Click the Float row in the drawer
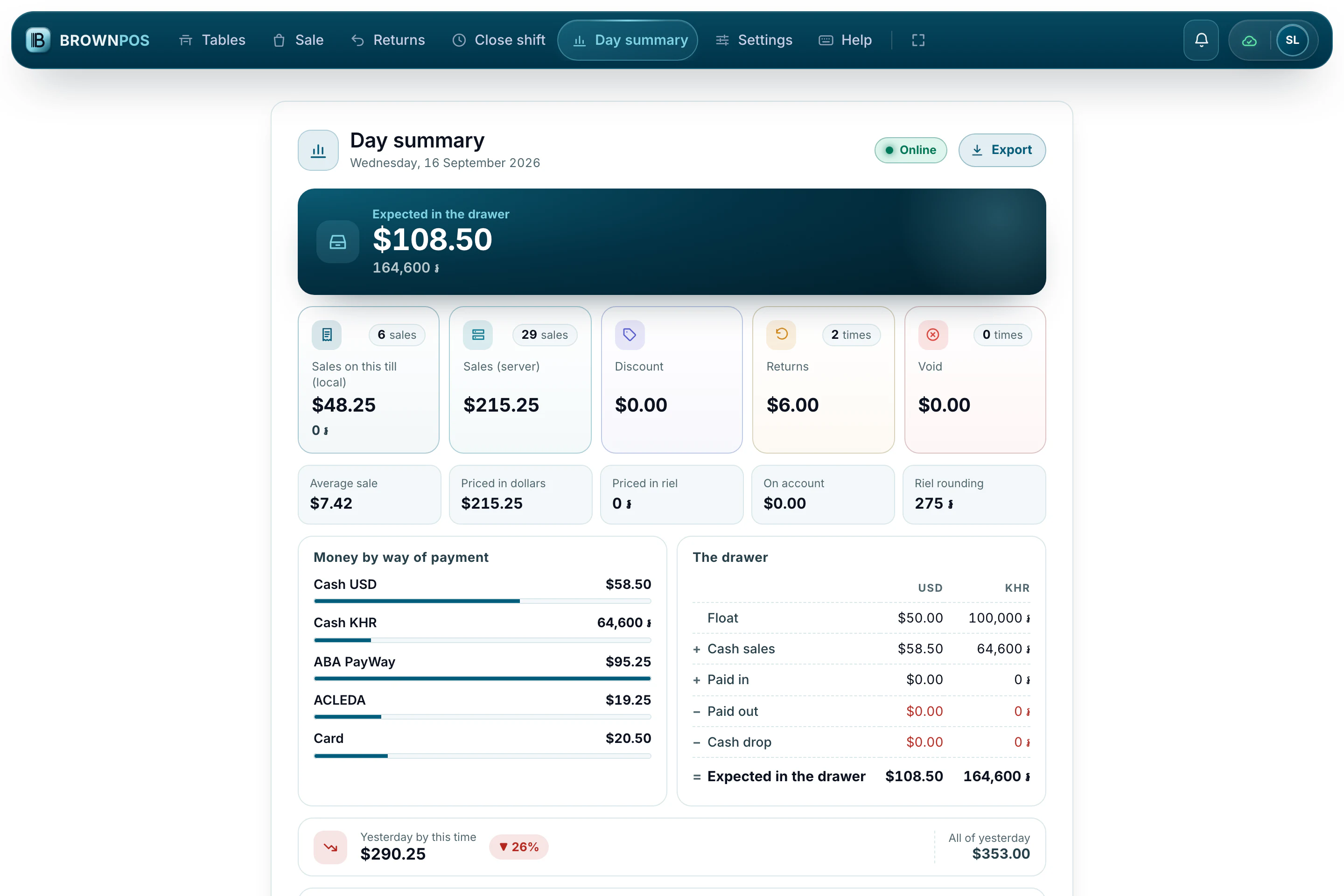The width and height of the screenshot is (1344, 896). 861,618
